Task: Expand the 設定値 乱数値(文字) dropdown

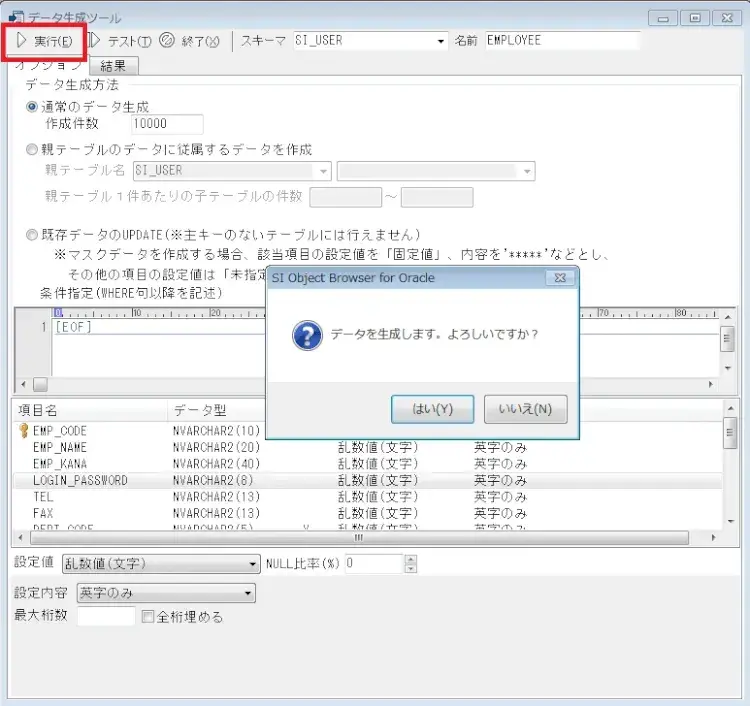Action: point(252,564)
